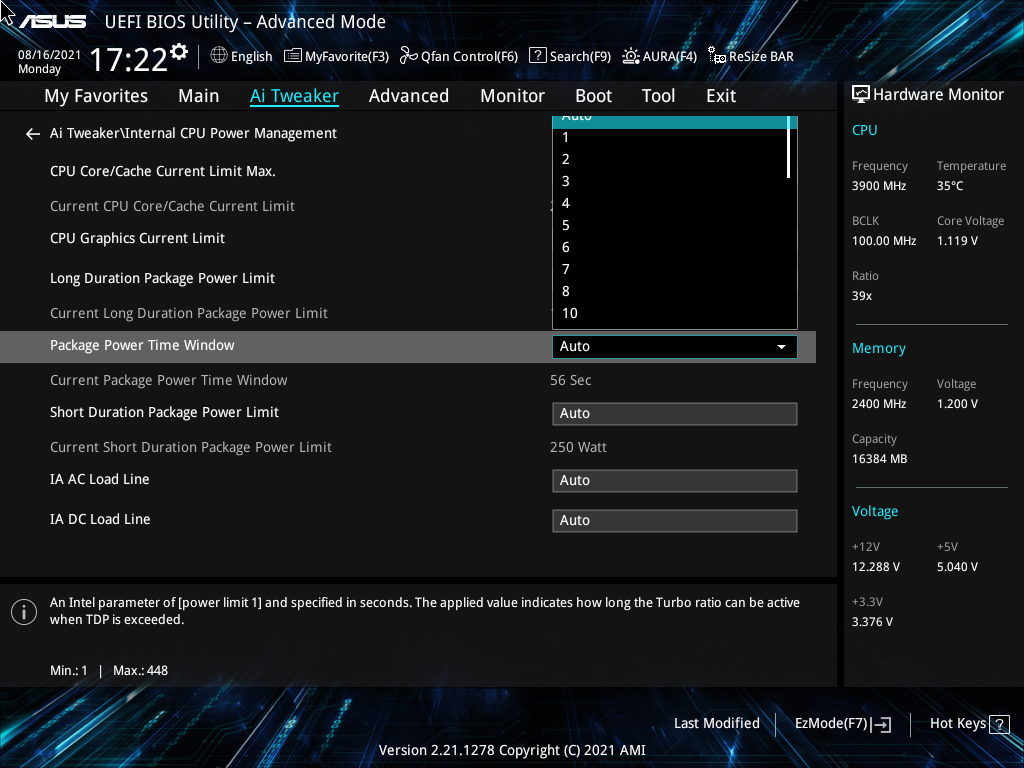Click the Memory Capacity 16384 MB value
The height and width of the screenshot is (768, 1024).
pos(879,459)
